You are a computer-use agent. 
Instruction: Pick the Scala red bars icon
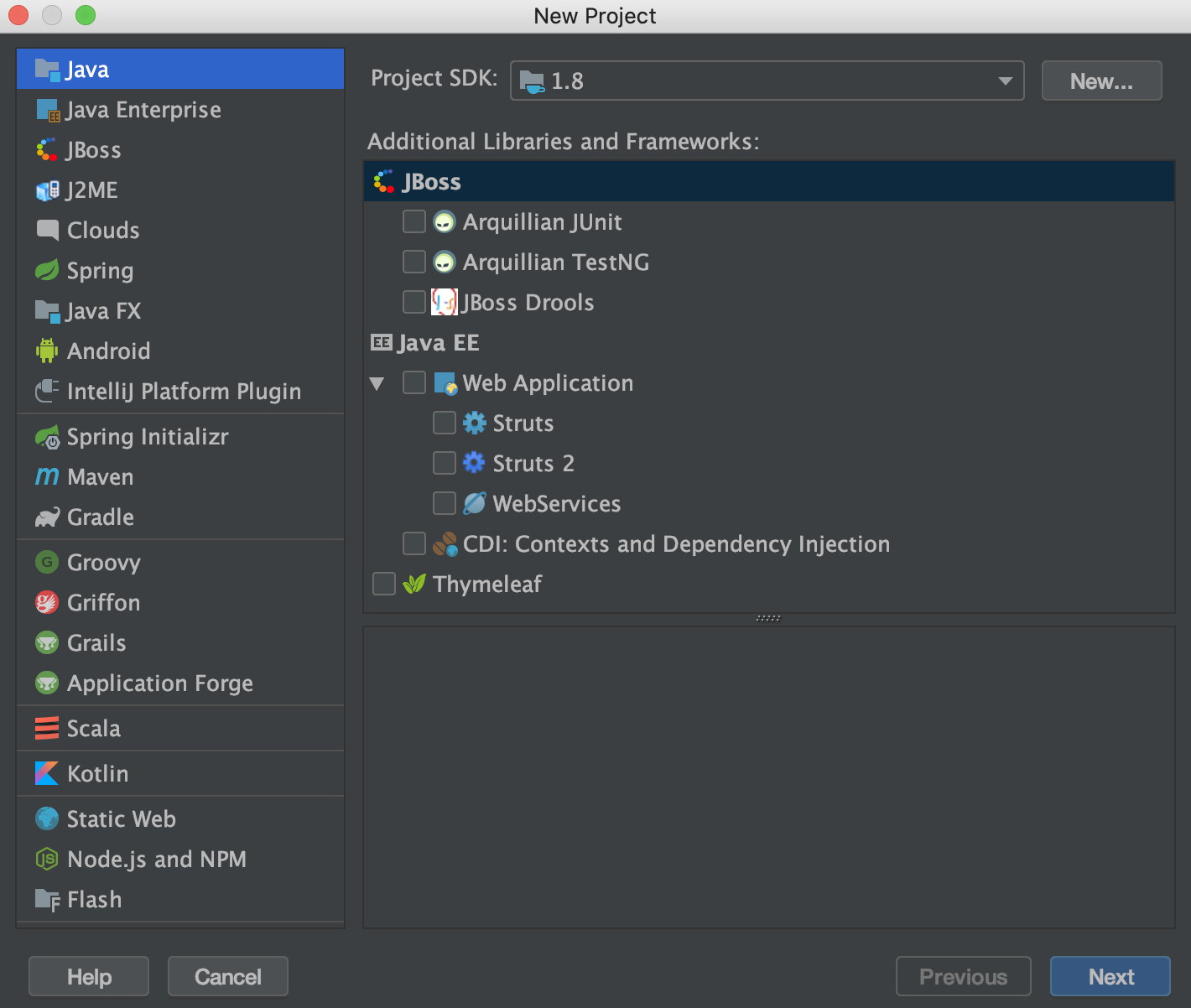click(47, 728)
